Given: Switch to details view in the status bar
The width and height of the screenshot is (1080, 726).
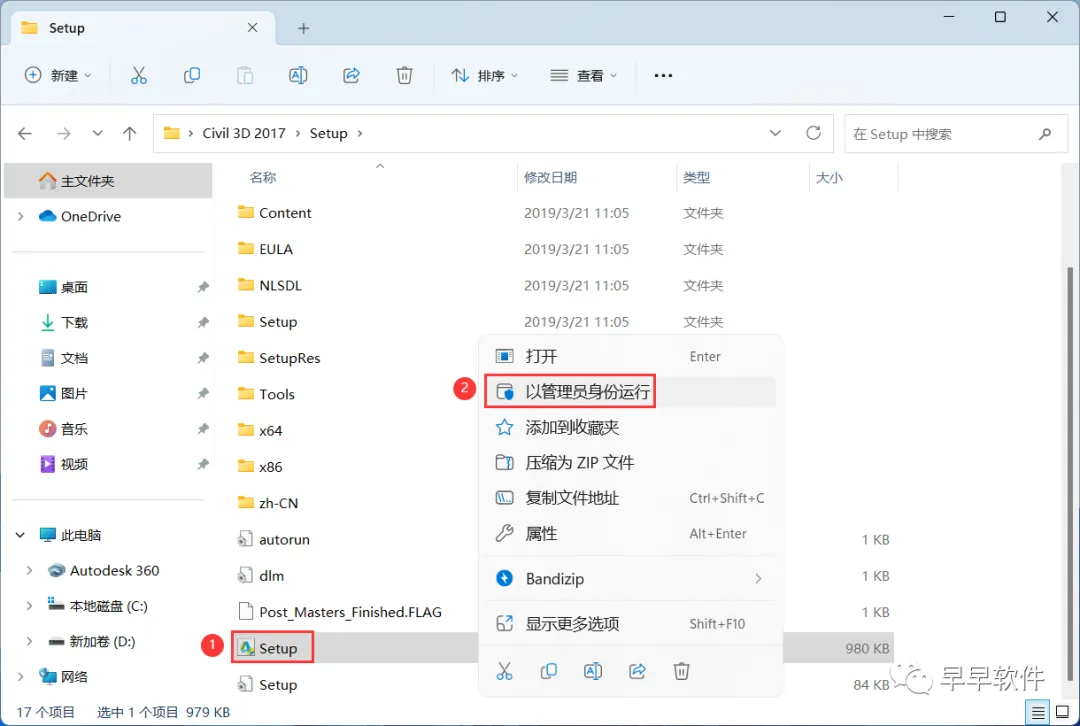Looking at the screenshot, I should tap(1038, 712).
